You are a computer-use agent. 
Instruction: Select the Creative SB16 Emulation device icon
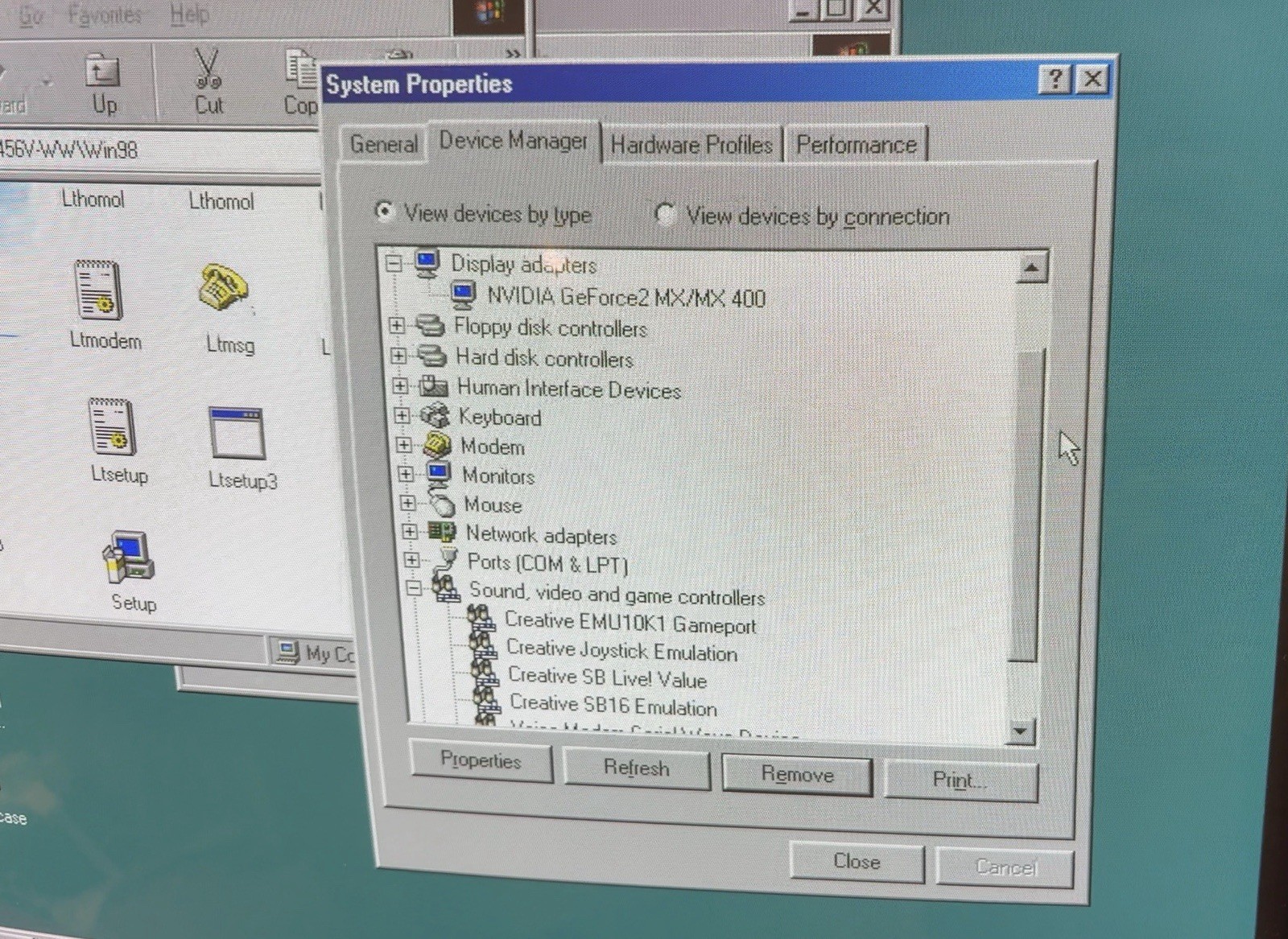pyautogui.click(x=486, y=701)
